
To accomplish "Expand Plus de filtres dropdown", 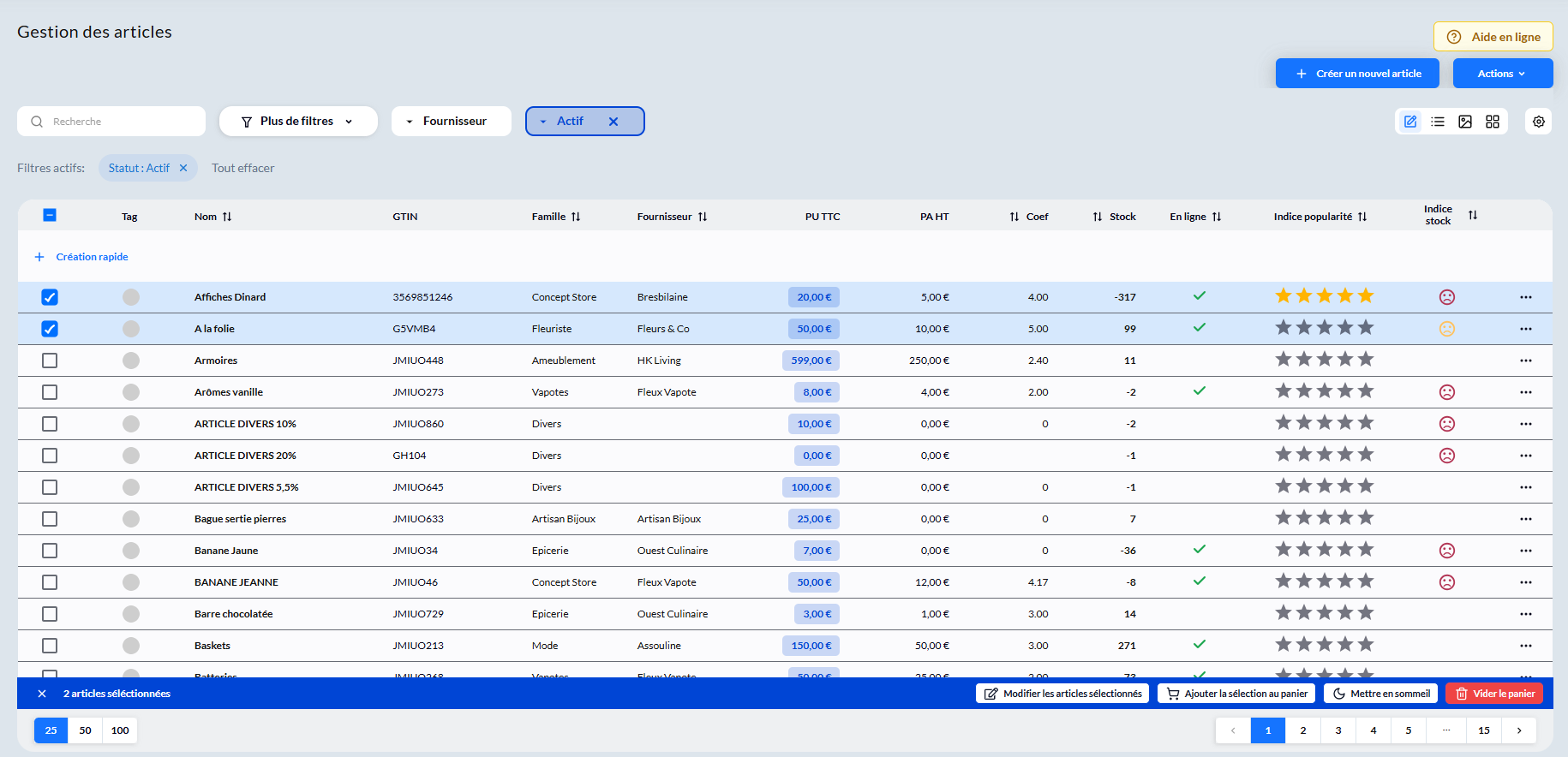I will [298, 122].
